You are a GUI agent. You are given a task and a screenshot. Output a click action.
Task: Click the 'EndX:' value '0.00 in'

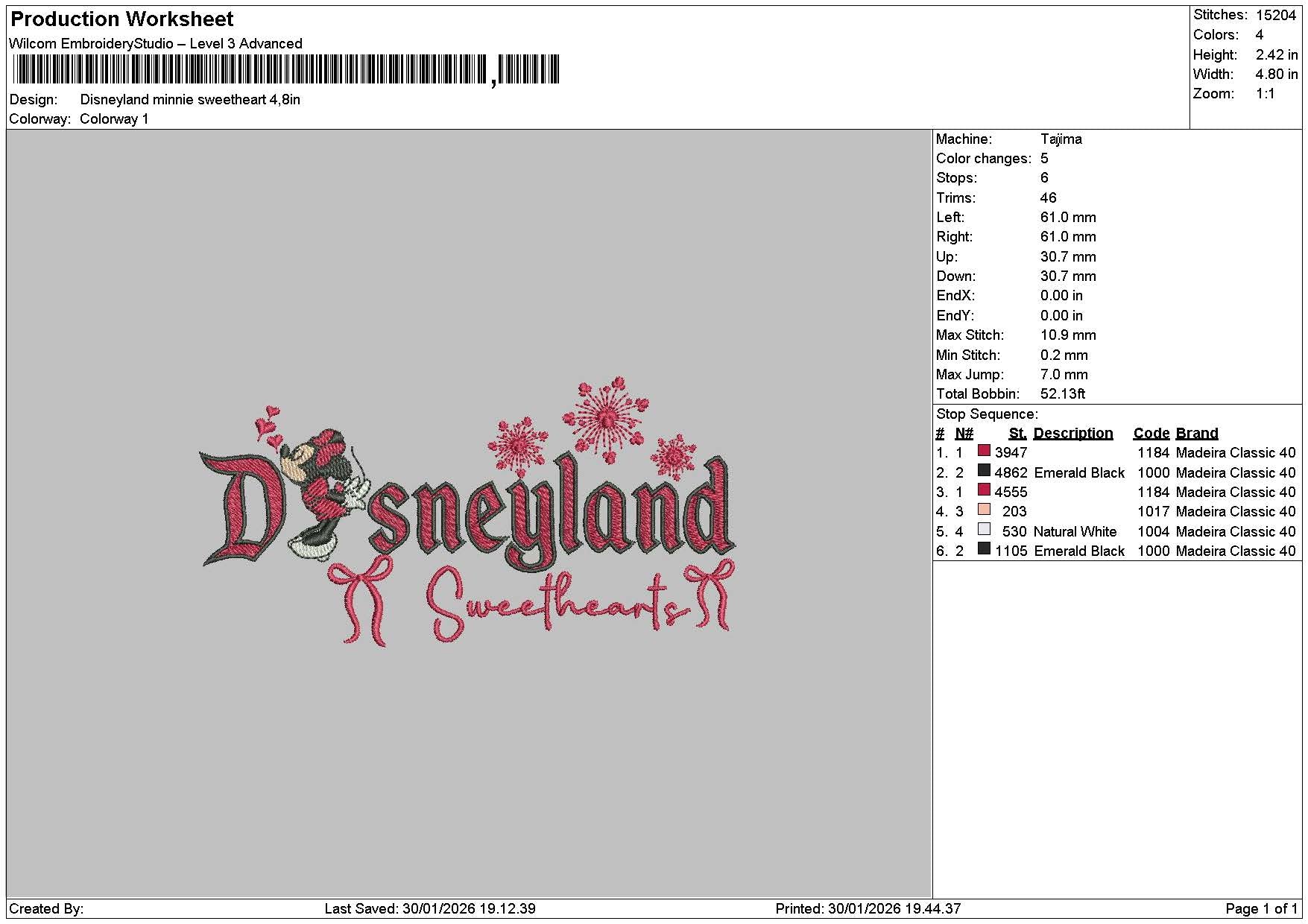tap(1061, 296)
